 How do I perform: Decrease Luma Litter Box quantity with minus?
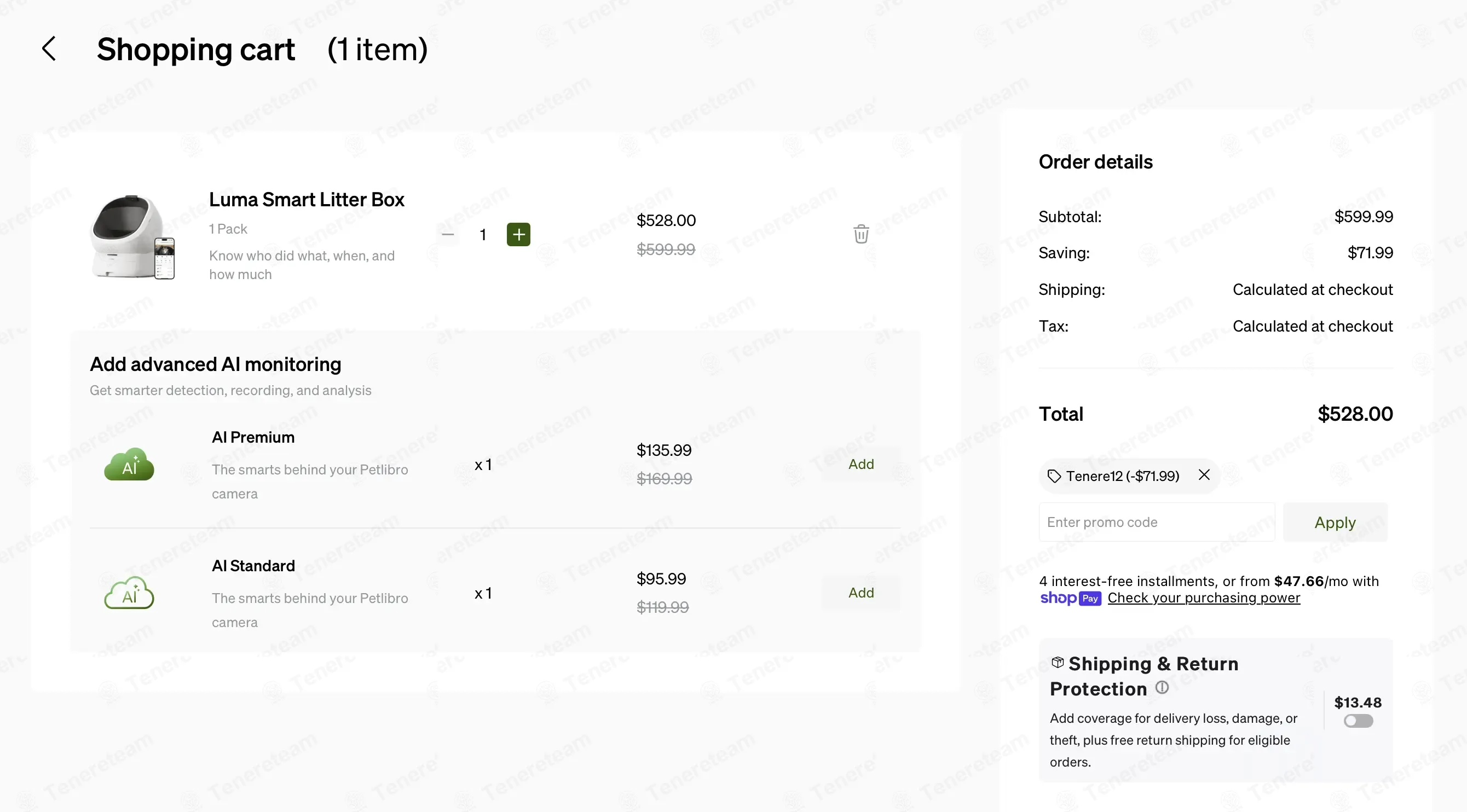448,235
